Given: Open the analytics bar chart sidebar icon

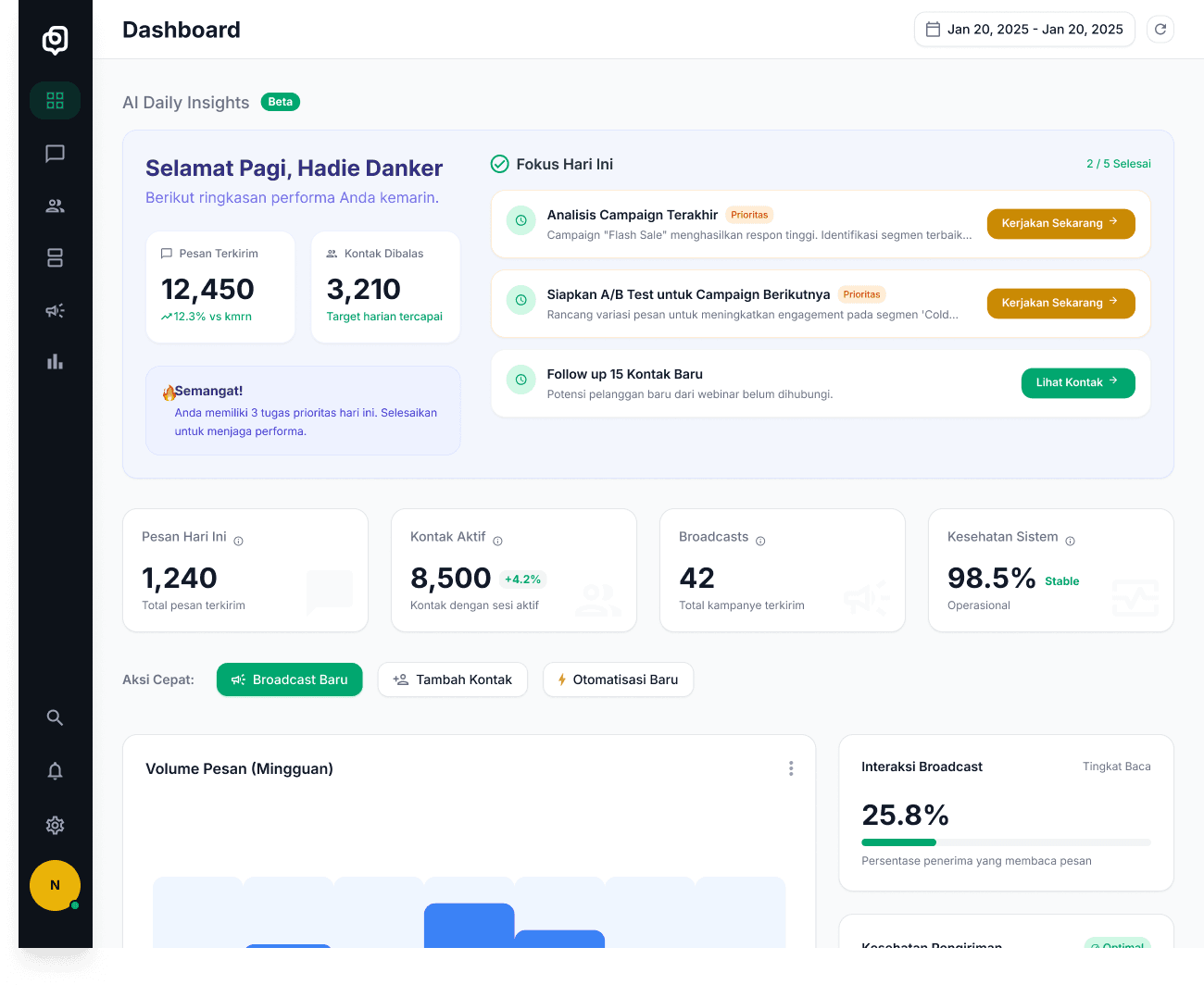Looking at the screenshot, I should point(56,361).
